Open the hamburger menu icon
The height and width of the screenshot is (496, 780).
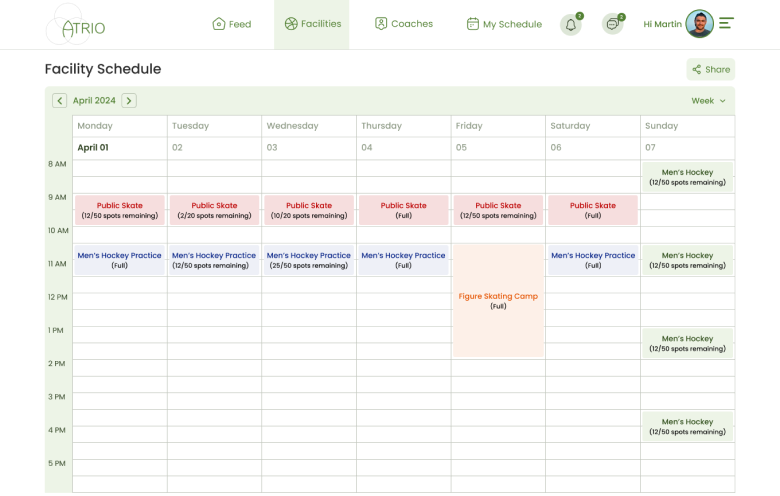(726, 23)
